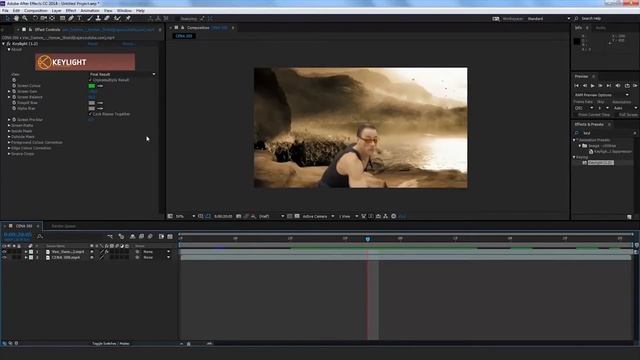Screen dimensions: 640x360
Task: Click the Play button in Preview panel
Action: click(x=593, y=86)
